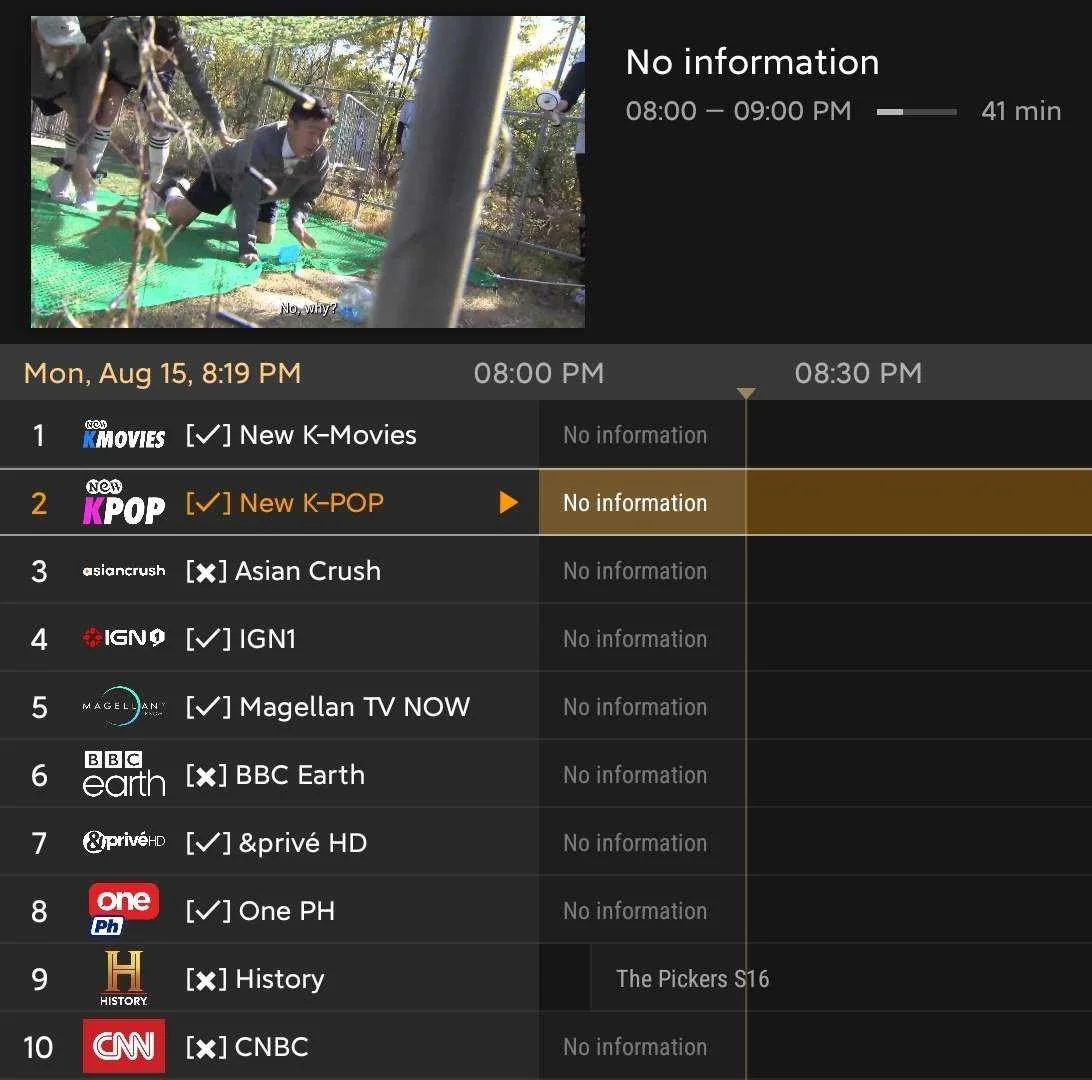Click the current time marker triangle on timeline

point(746,393)
